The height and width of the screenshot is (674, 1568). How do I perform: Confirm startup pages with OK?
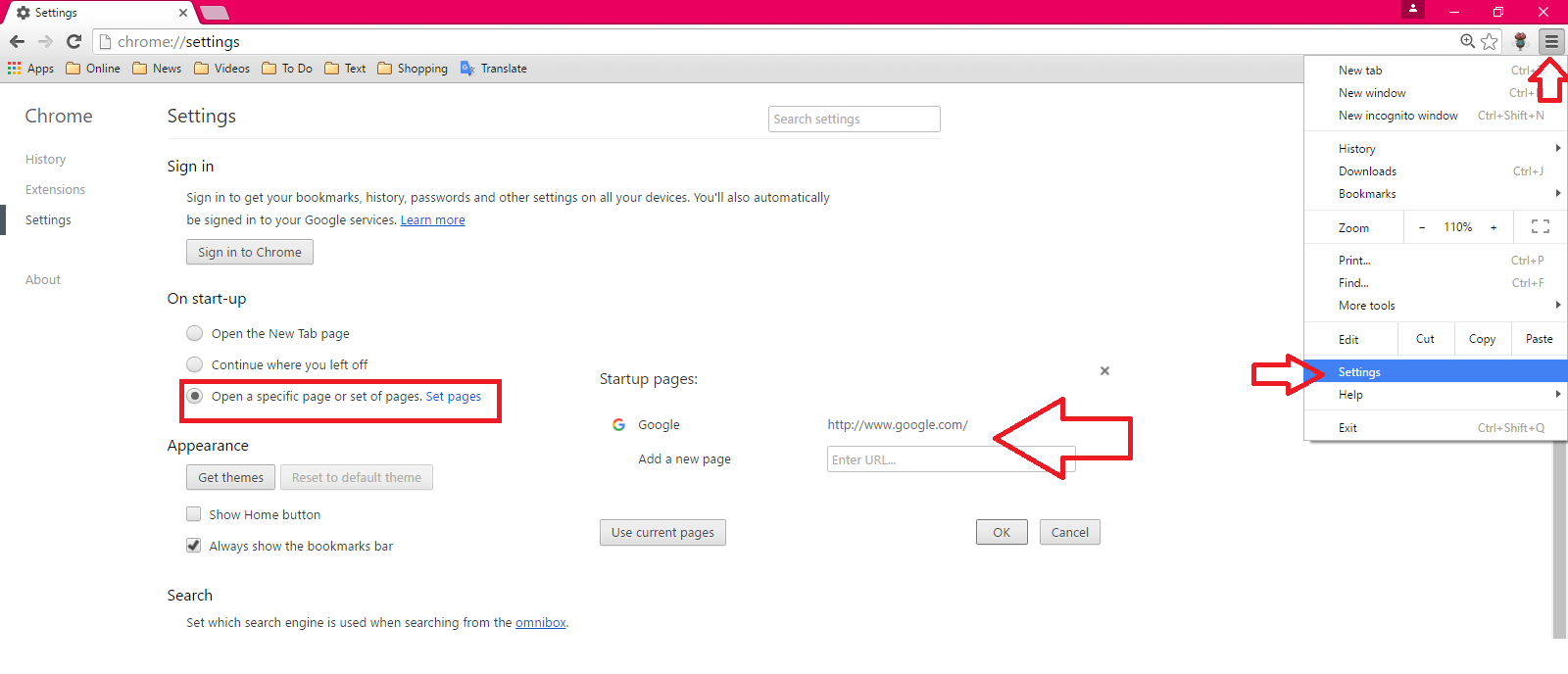point(1002,532)
